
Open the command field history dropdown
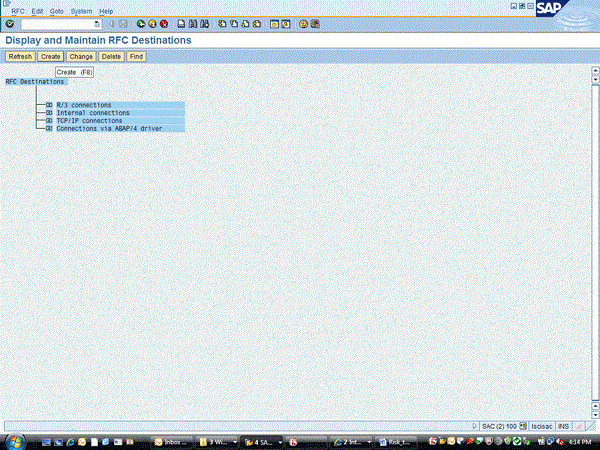coord(97,23)
